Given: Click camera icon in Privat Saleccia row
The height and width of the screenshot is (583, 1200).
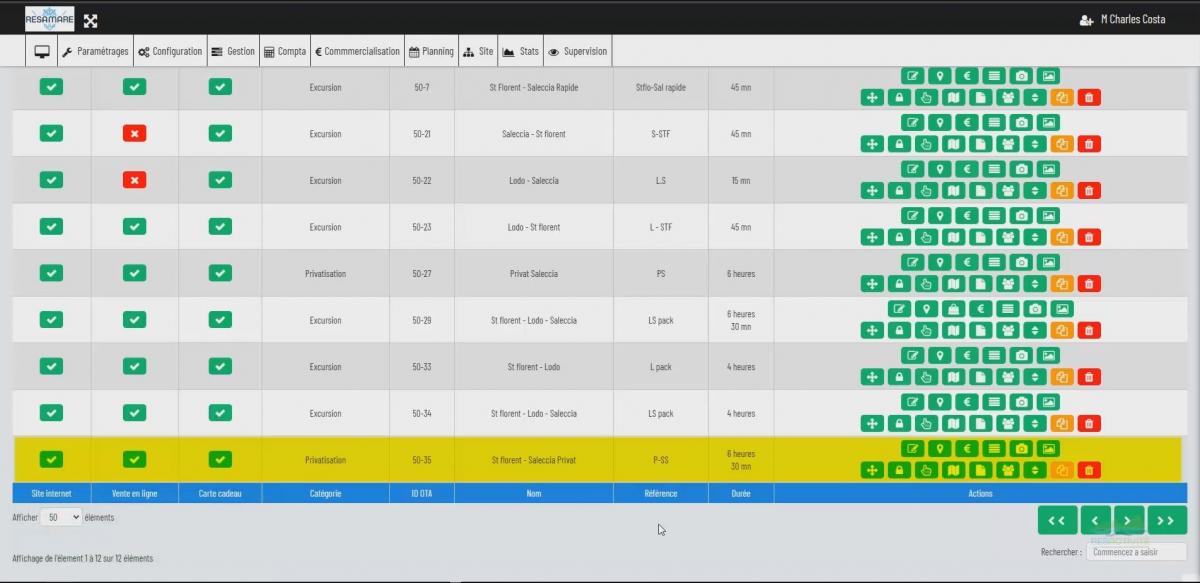Looking at the screenshot, I should click(x=1021, y=262).
